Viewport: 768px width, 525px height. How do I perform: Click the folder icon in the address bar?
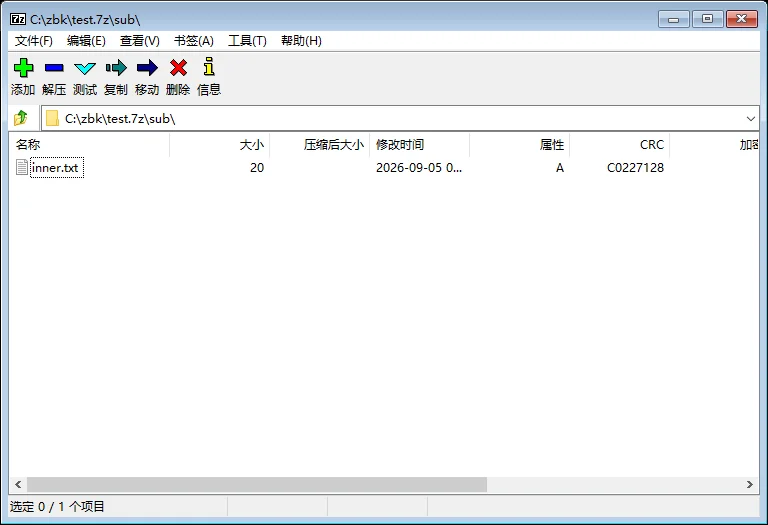tap(52, 119)
